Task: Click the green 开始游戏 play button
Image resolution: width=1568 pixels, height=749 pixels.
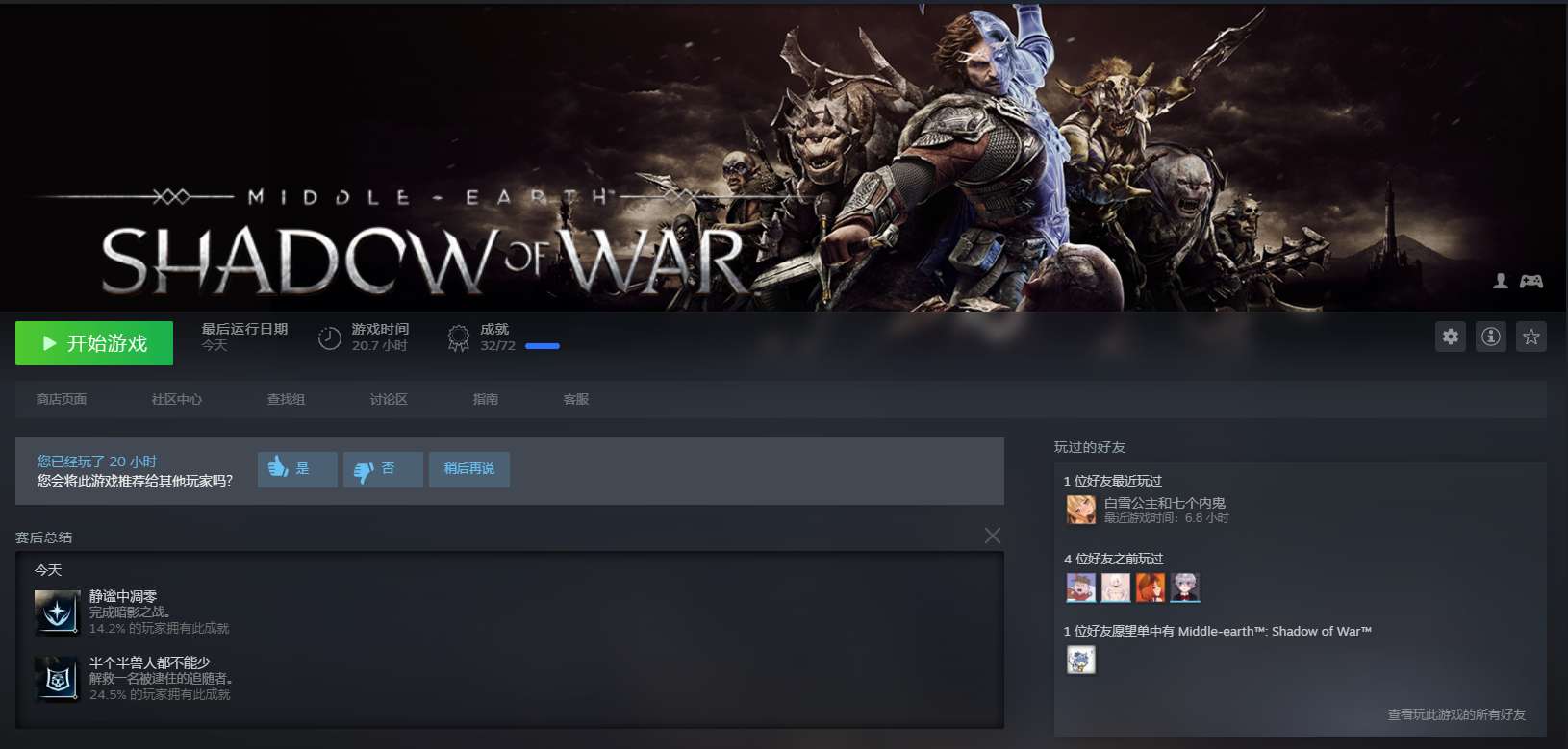Action: [x=94, y=343]
